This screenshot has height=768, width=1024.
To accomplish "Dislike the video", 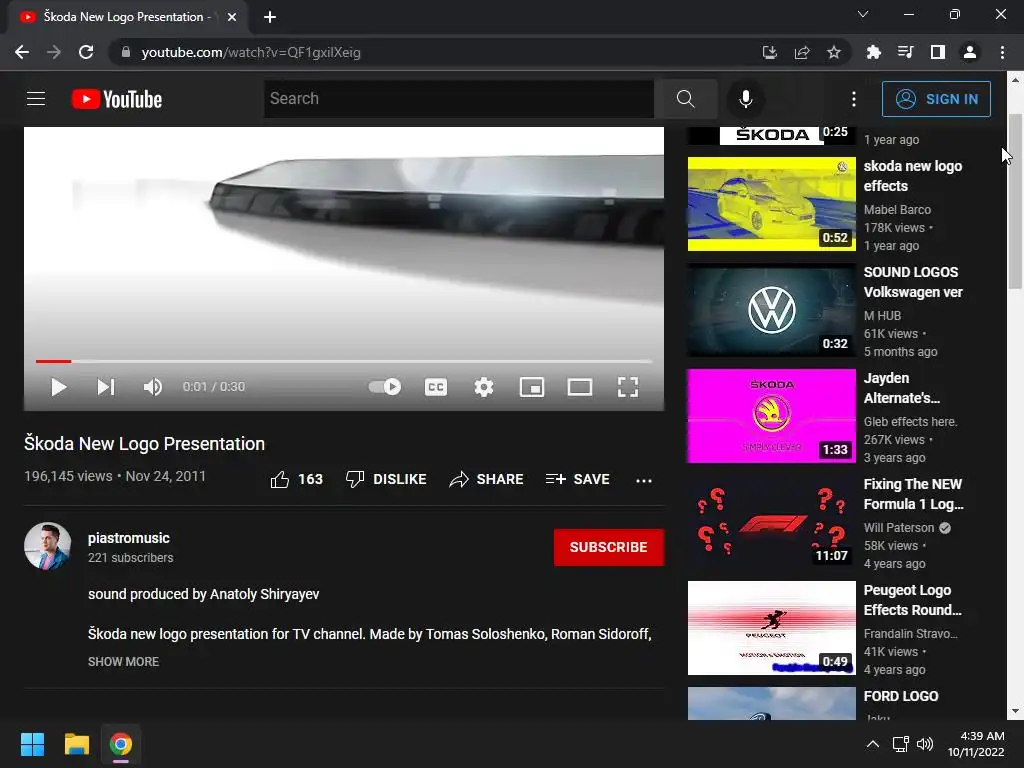I will [386, 479].
